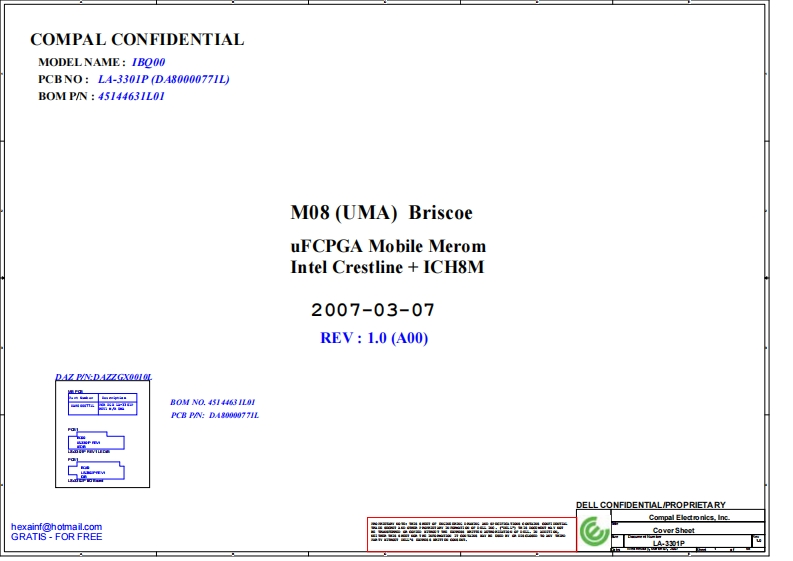The height and width of the screenshot is (561, 793).
Task: Click 'DELL CONFIDENTIAL/PROPRIETARY' heading
Action: click(x=650, y=505)
